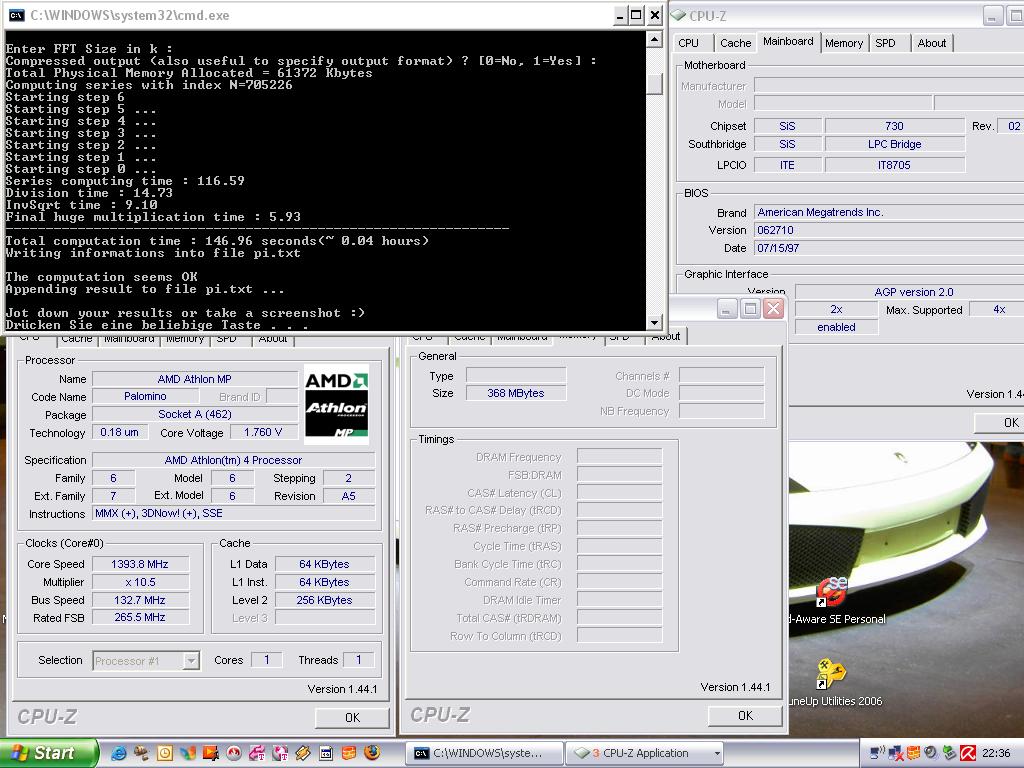Open the orange media player quick launch icon
This screenshot has height=768, width=1024.
click(211, 753)
